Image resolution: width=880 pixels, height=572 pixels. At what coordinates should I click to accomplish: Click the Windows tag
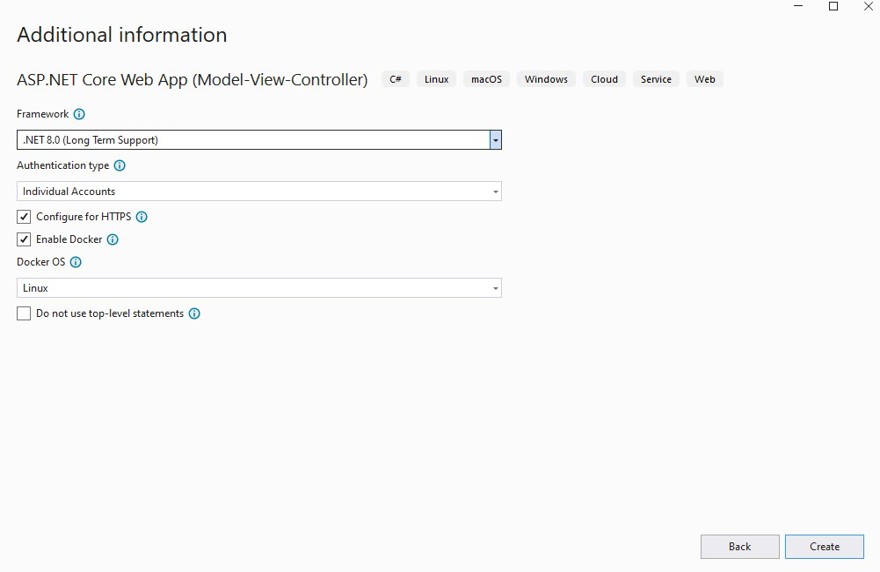pos(546,79)
